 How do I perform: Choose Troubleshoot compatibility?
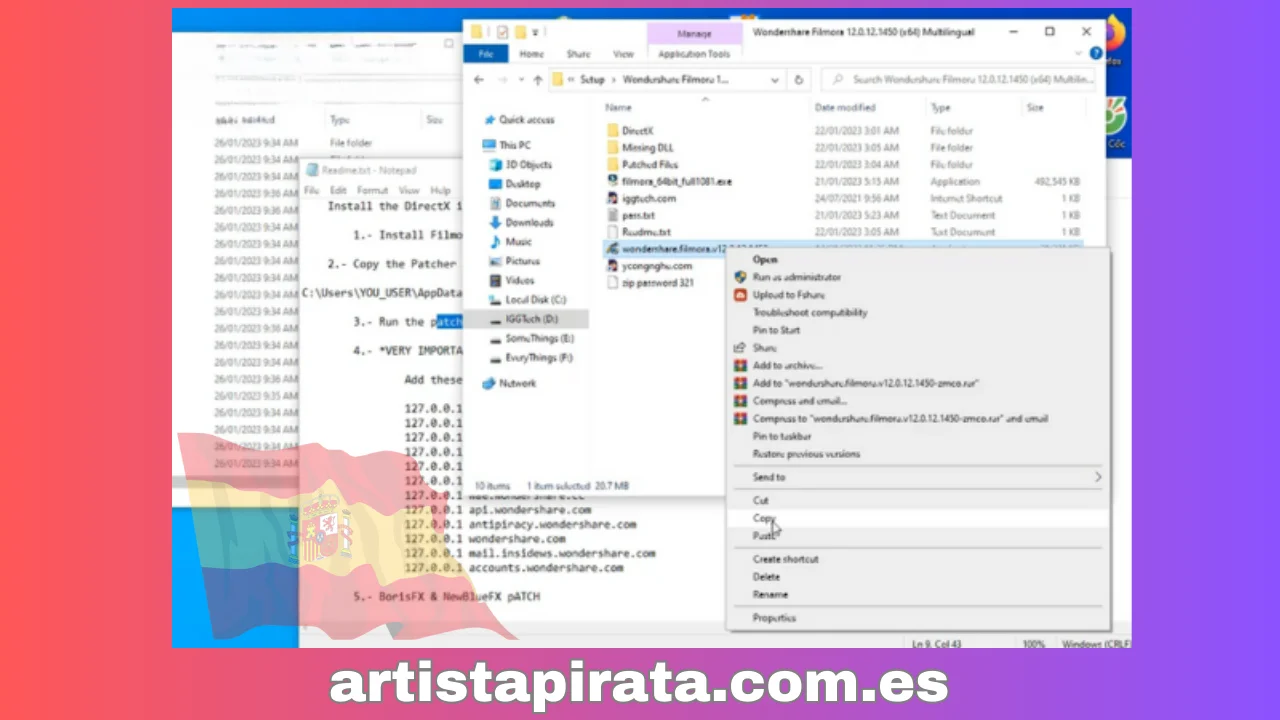[810, 312]
